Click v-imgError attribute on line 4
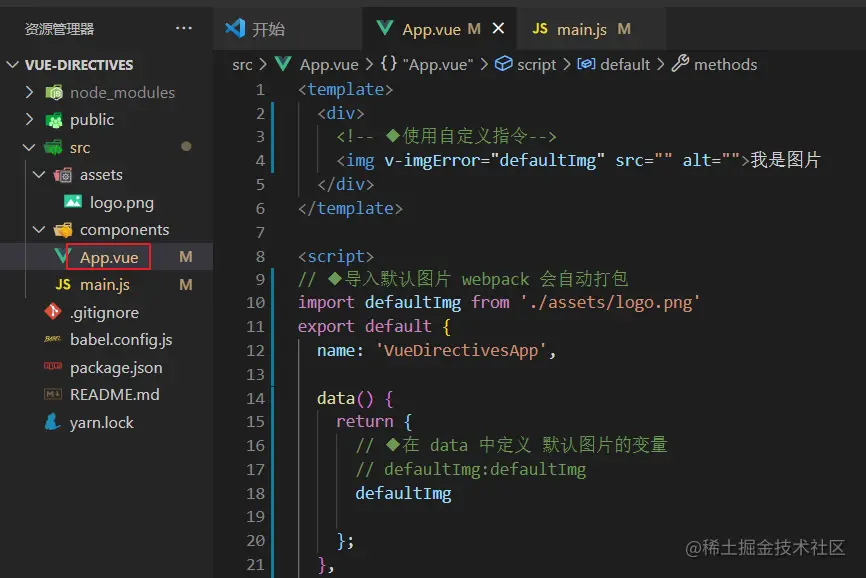Screen dimensions: 866x578 [x=434, y=161]
